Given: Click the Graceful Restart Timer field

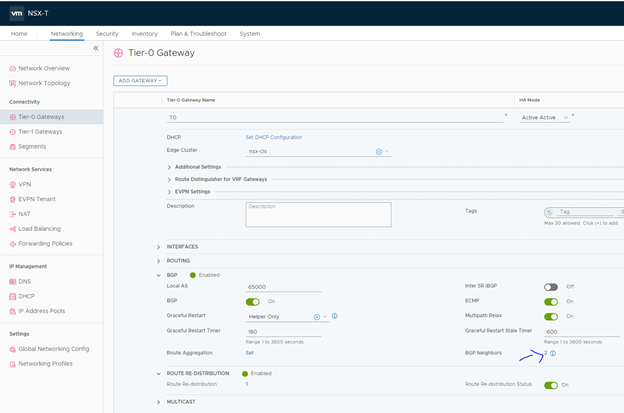Looking at the screenshot, I should tap(283, 332).
